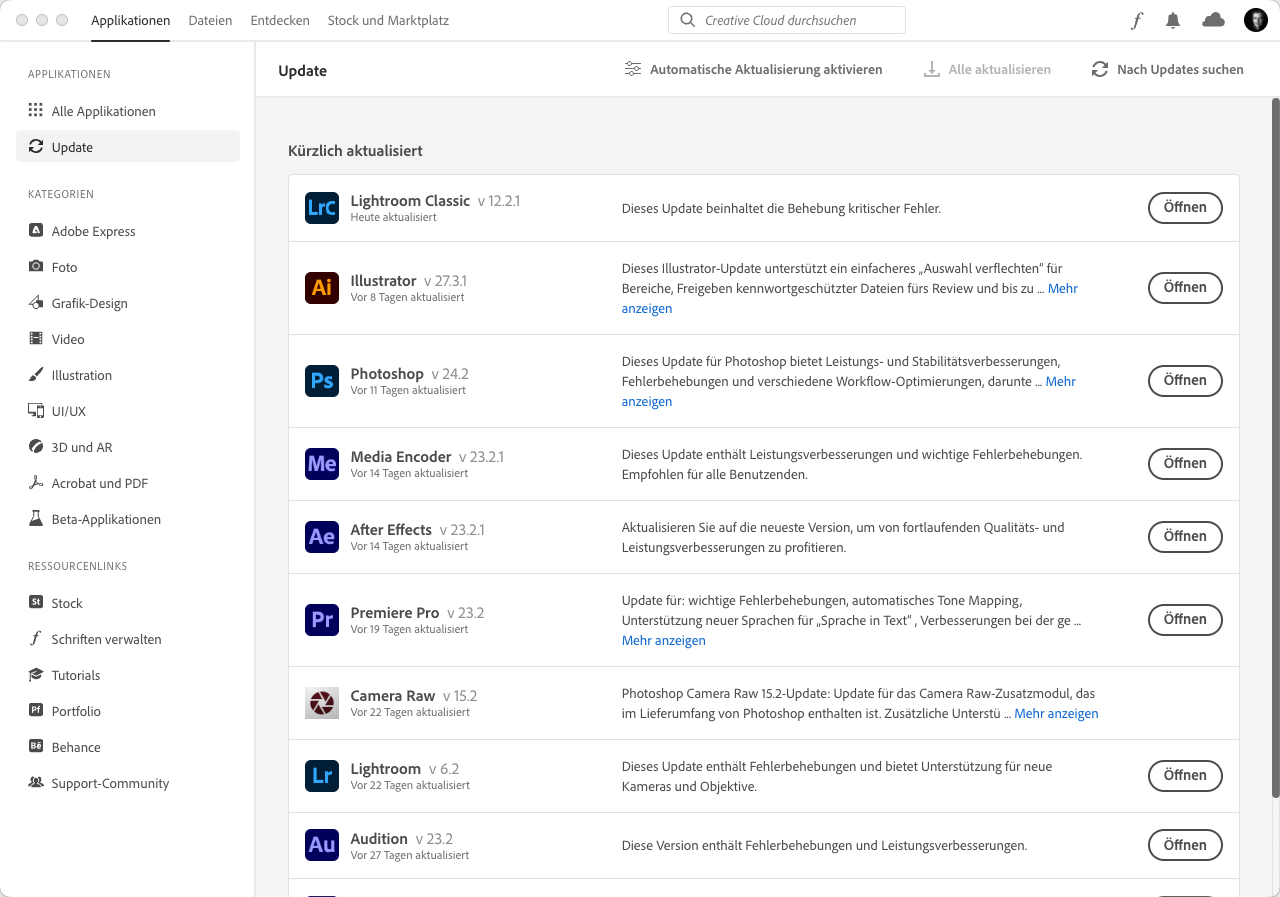Click the cloud storage icon
The image size is (1280, 897).
pos(1213,19)
